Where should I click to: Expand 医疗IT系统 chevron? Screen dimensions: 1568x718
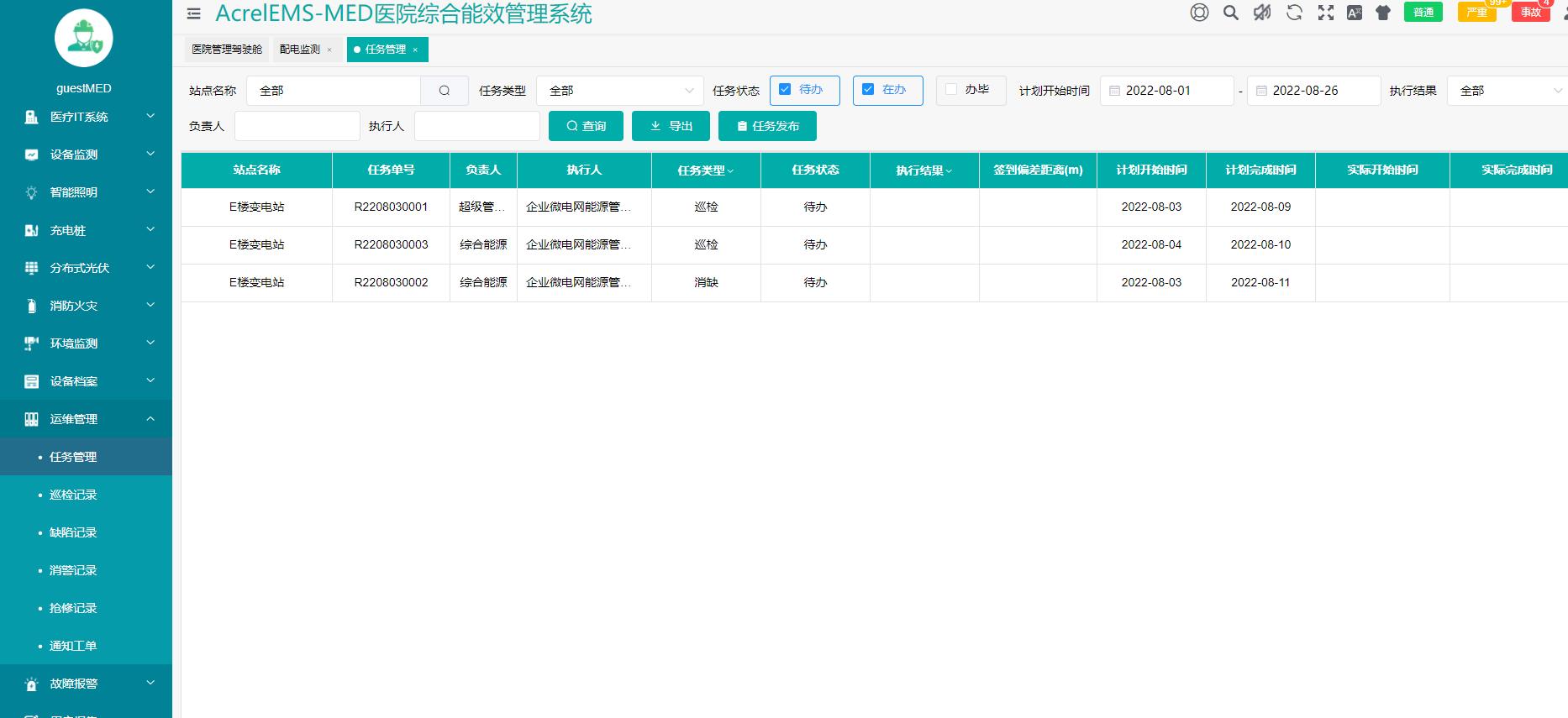pos(150,116)
